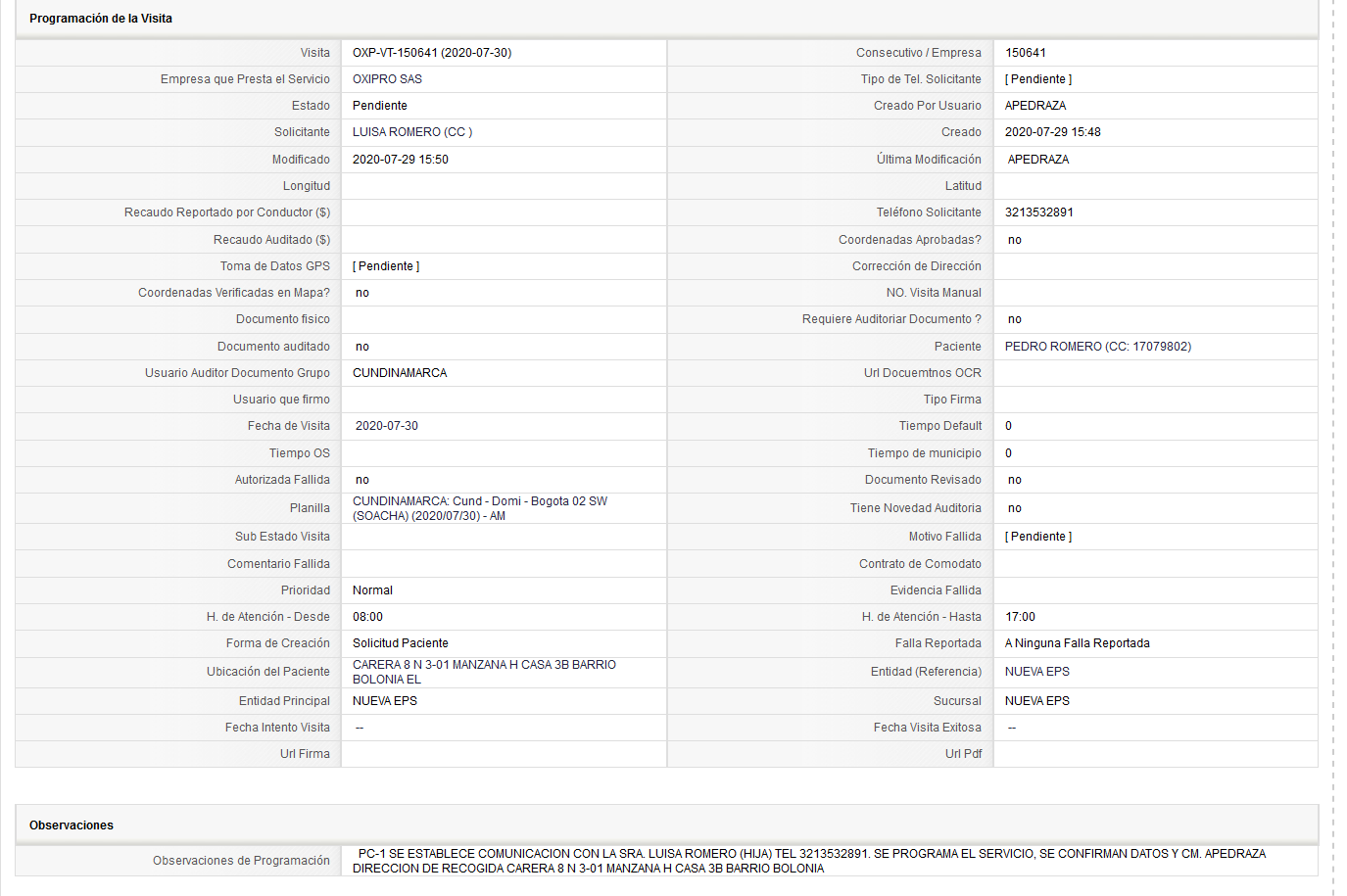The width and height of the screenshot is (1347, 896).
Task: Click the Motivo Fallida [Pendiente] value
Action: coord(1038,537)
